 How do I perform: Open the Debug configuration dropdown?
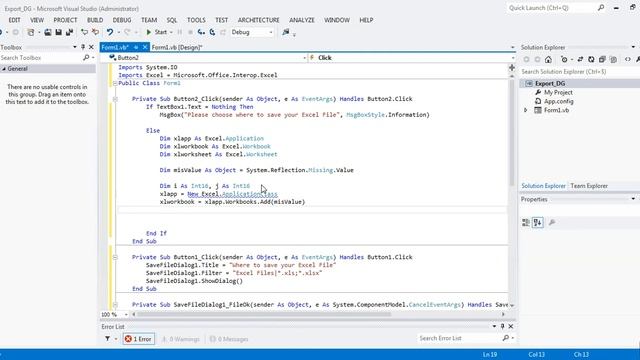(271, 32)
